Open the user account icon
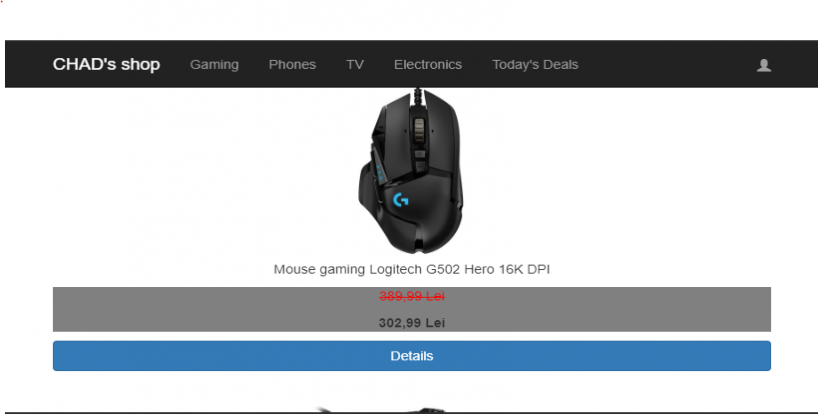The height and width of the screenshot is (414, 818). (764, 65)
